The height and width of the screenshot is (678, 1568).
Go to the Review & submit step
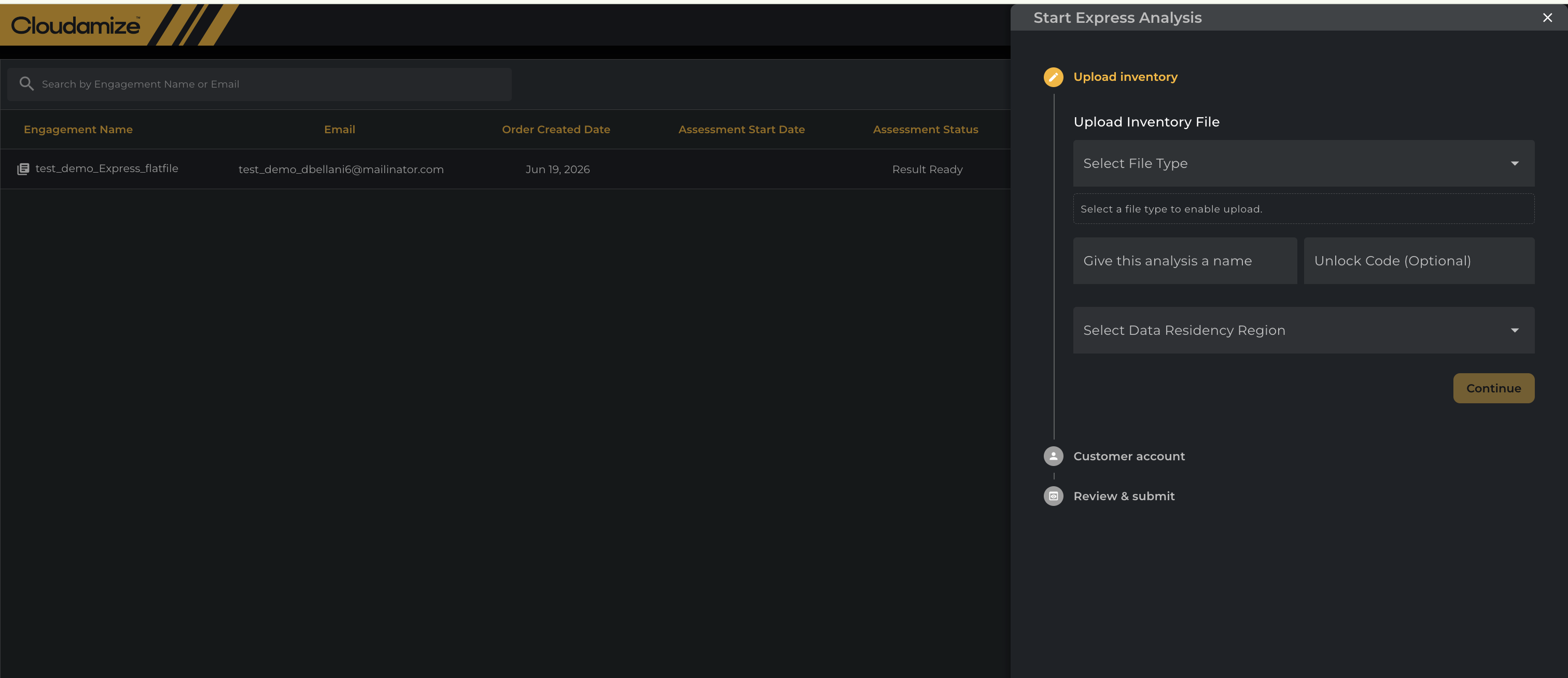(x=1124, y=496)
